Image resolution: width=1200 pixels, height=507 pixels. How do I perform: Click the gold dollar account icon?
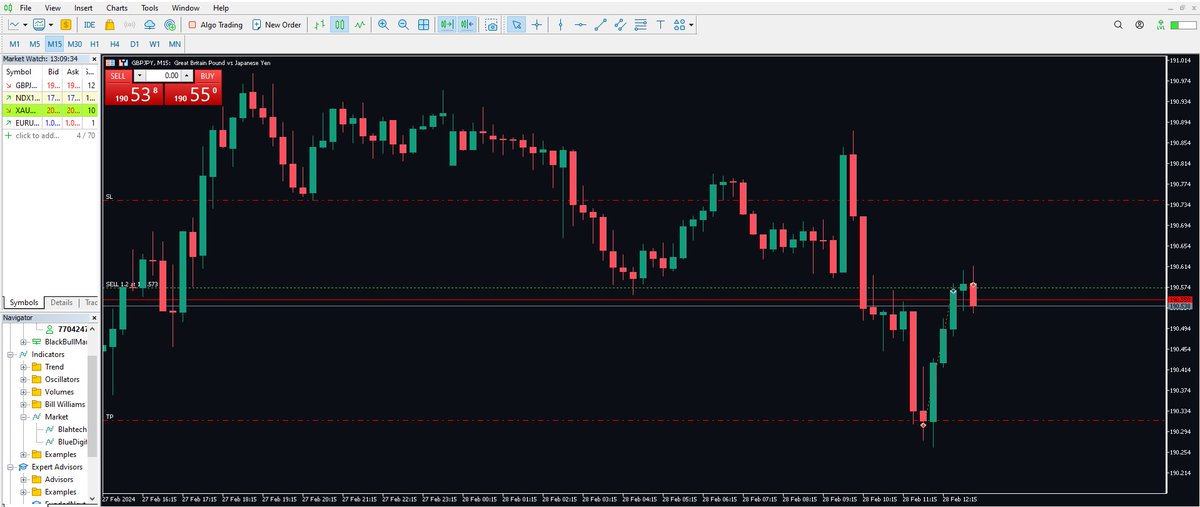65,24
